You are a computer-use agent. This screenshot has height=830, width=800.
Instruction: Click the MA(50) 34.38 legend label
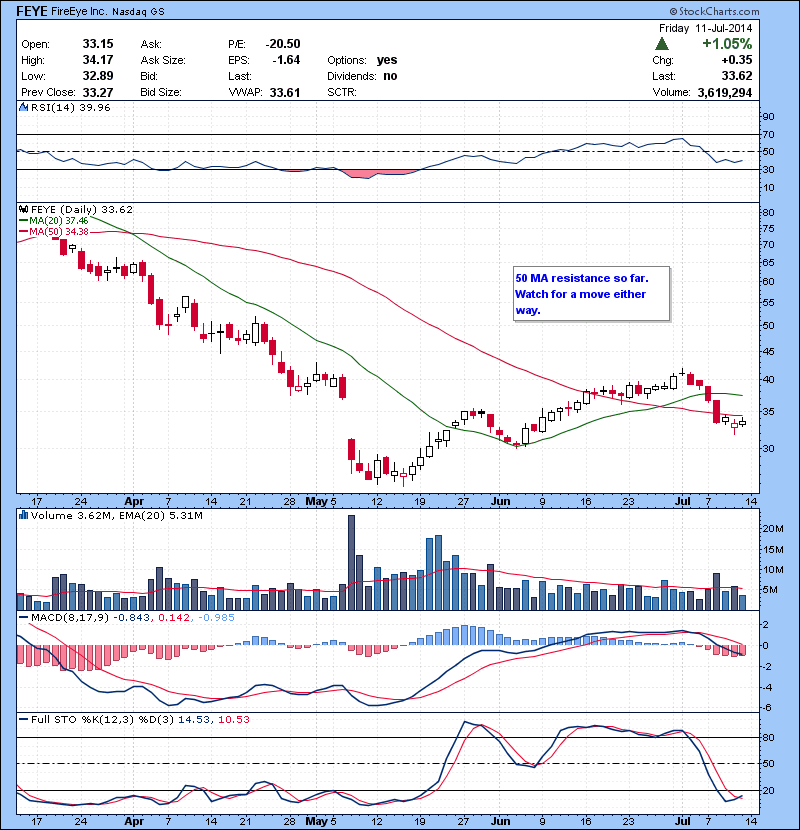coord(58,232)
